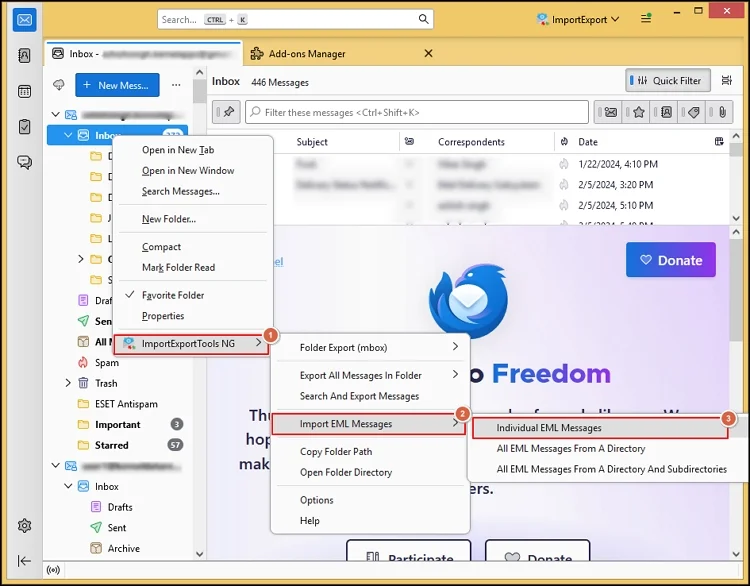Choose Open in New Window
This screenshot has width=750, height=586.
(193, 170)
